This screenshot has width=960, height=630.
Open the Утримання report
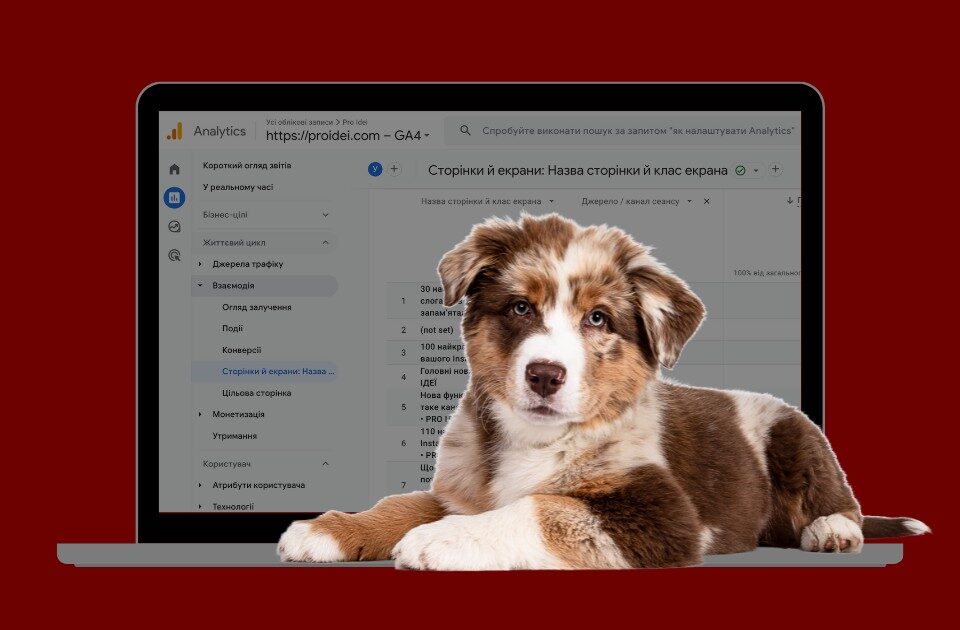[234, 437]
